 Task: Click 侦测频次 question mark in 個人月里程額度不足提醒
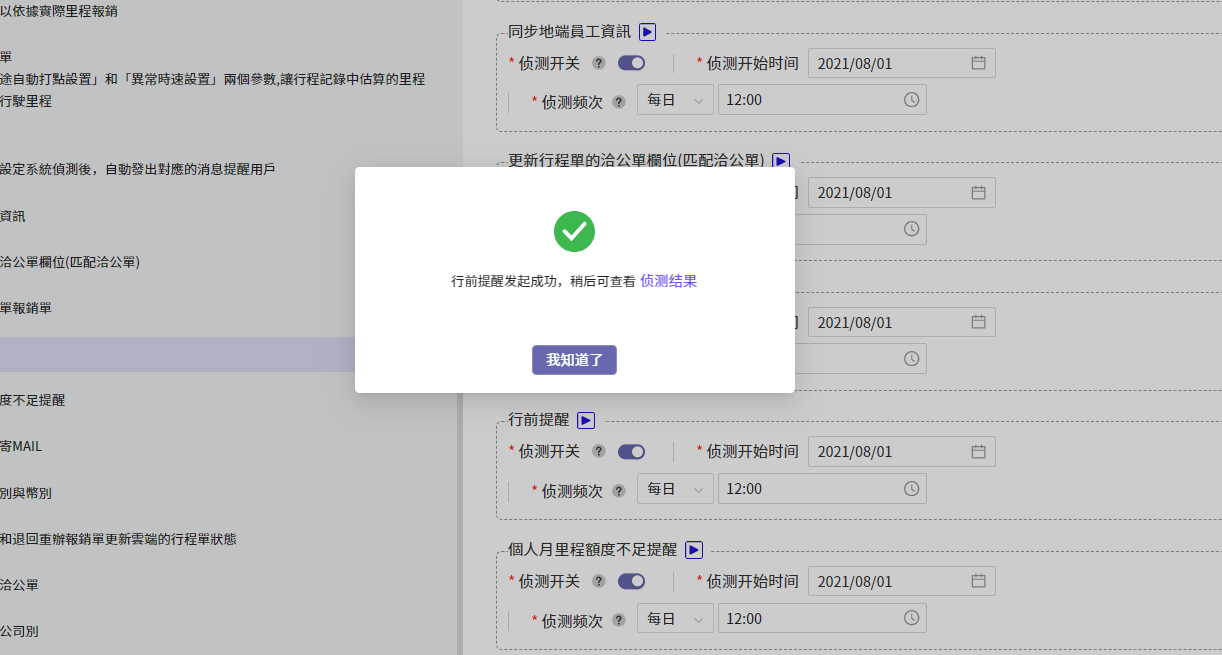pos(619,620)
